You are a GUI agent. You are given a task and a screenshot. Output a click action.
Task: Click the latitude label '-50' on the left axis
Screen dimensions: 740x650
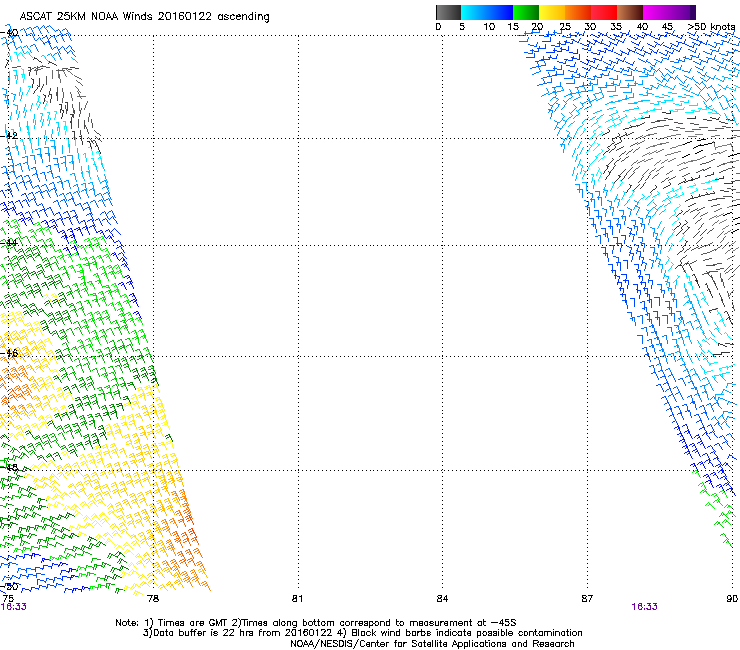pyautogui.click(x=10, y=587)
